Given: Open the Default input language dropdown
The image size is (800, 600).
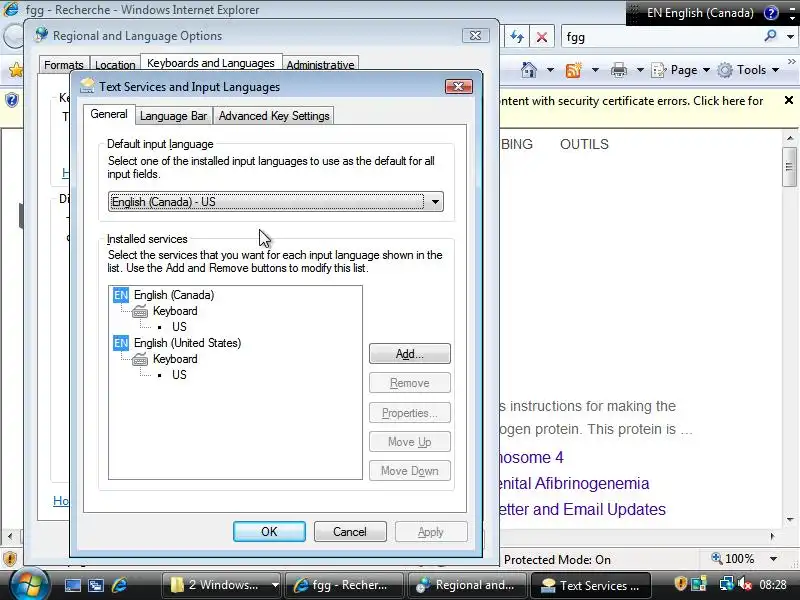Looking at the screenshot, I should coord(276,202).
